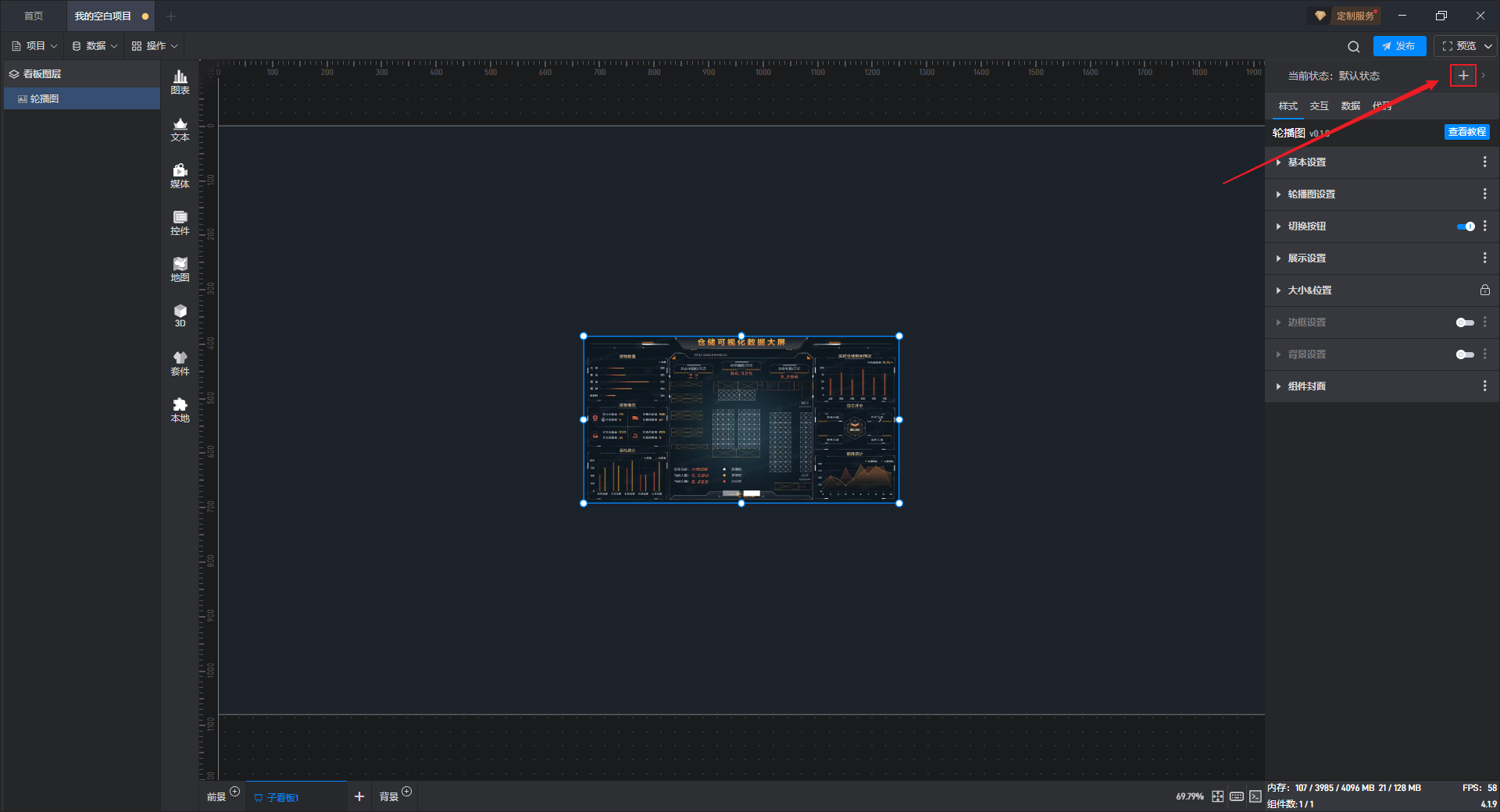The image size is (1500, 812).
Task: Select the 轮播图 layer in layer list
Action: (45, 99)
